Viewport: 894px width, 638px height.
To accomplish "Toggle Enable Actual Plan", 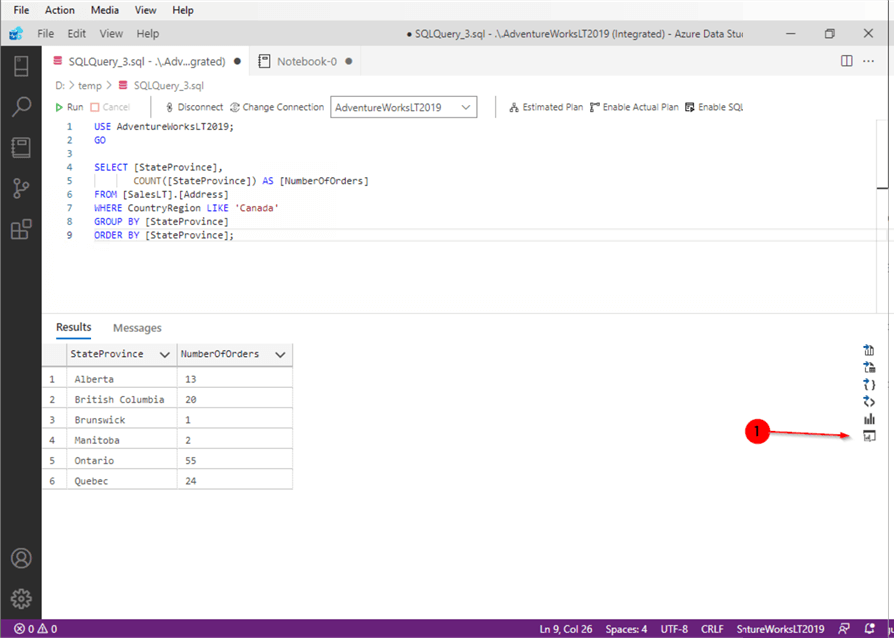I will (x=634, y=107).
